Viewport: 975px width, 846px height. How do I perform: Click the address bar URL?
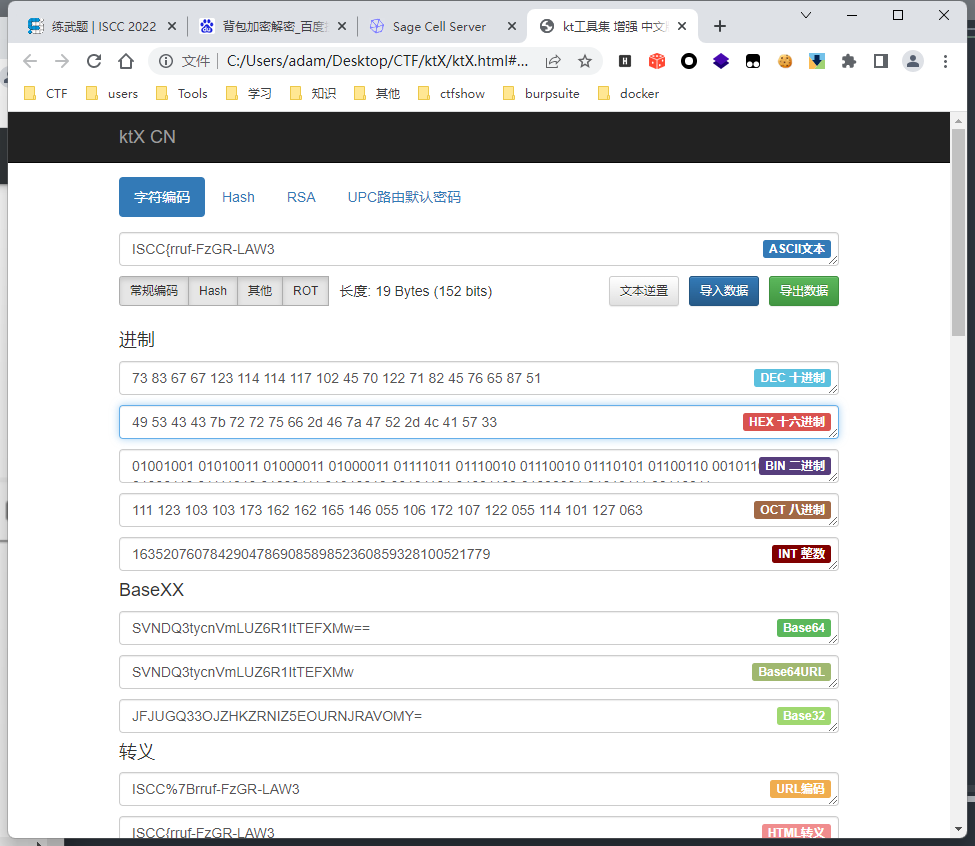[377, 61]
